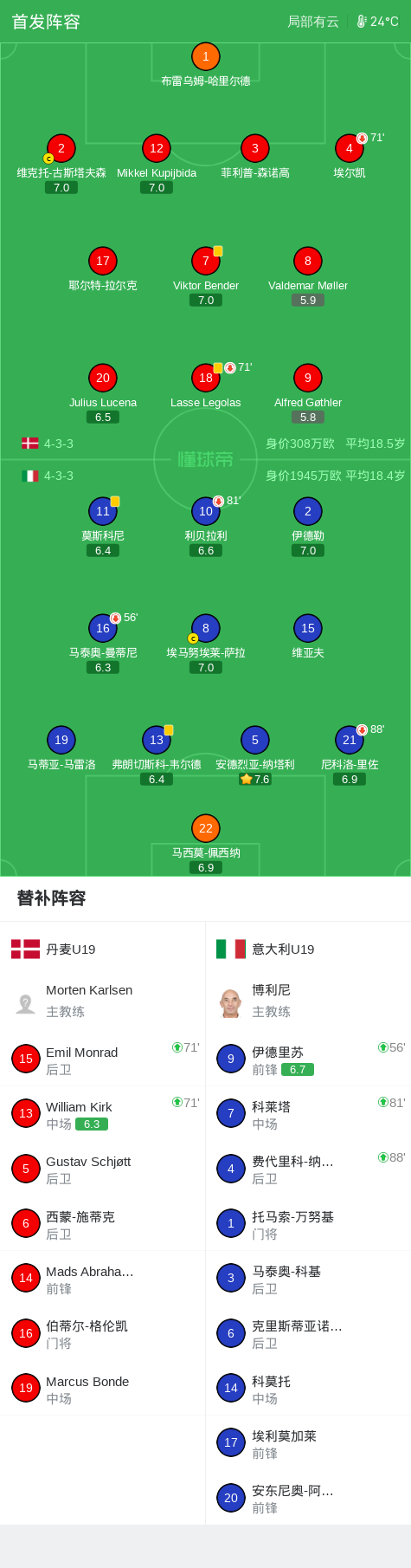Tap the substitution icon beside 埃尔凯

point(363,138)
